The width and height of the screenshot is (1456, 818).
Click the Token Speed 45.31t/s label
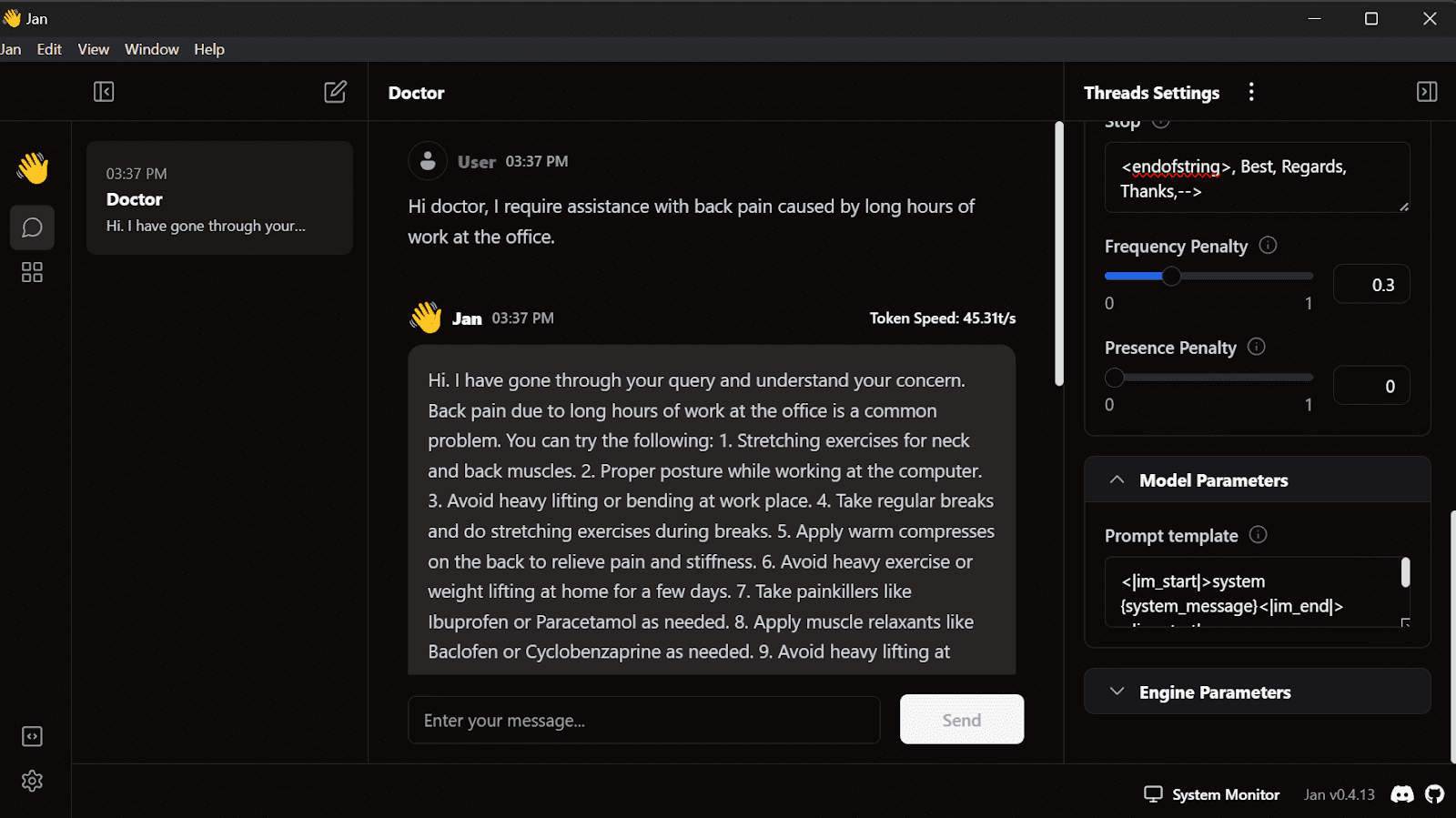coord(942,318)
